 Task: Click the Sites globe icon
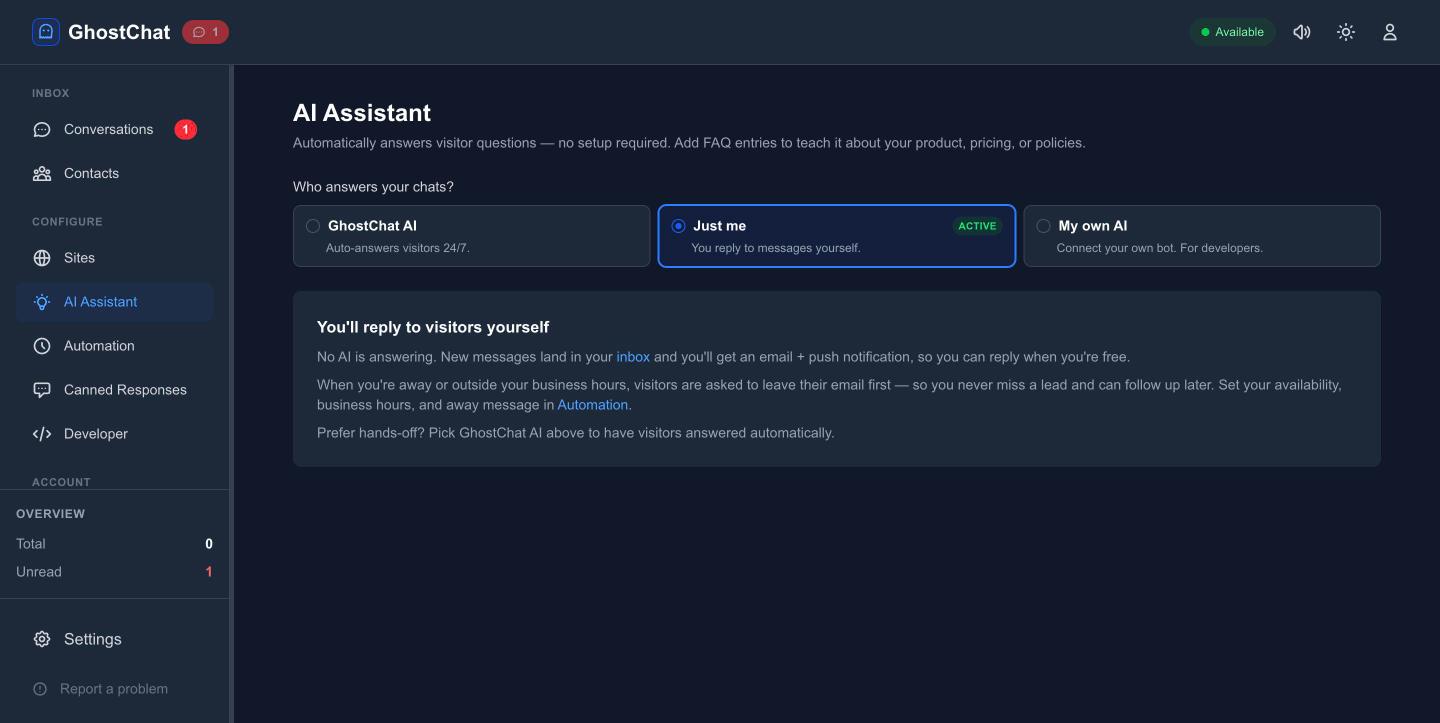42,258
